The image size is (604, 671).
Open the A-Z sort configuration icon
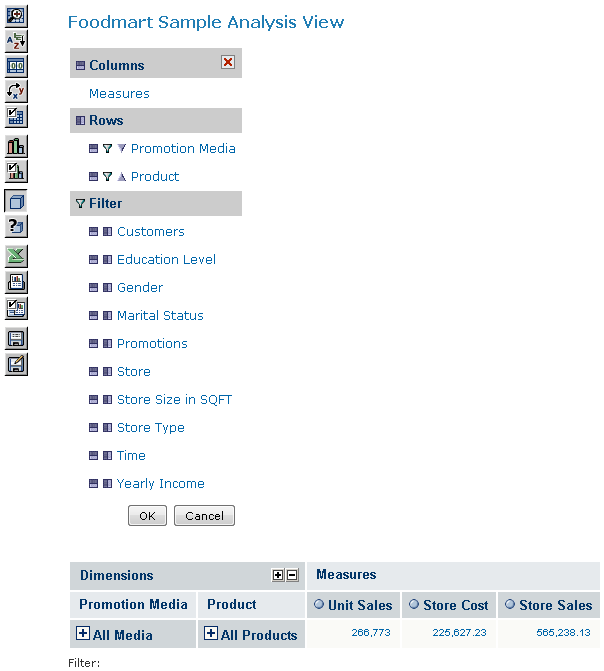coord(16,41)
